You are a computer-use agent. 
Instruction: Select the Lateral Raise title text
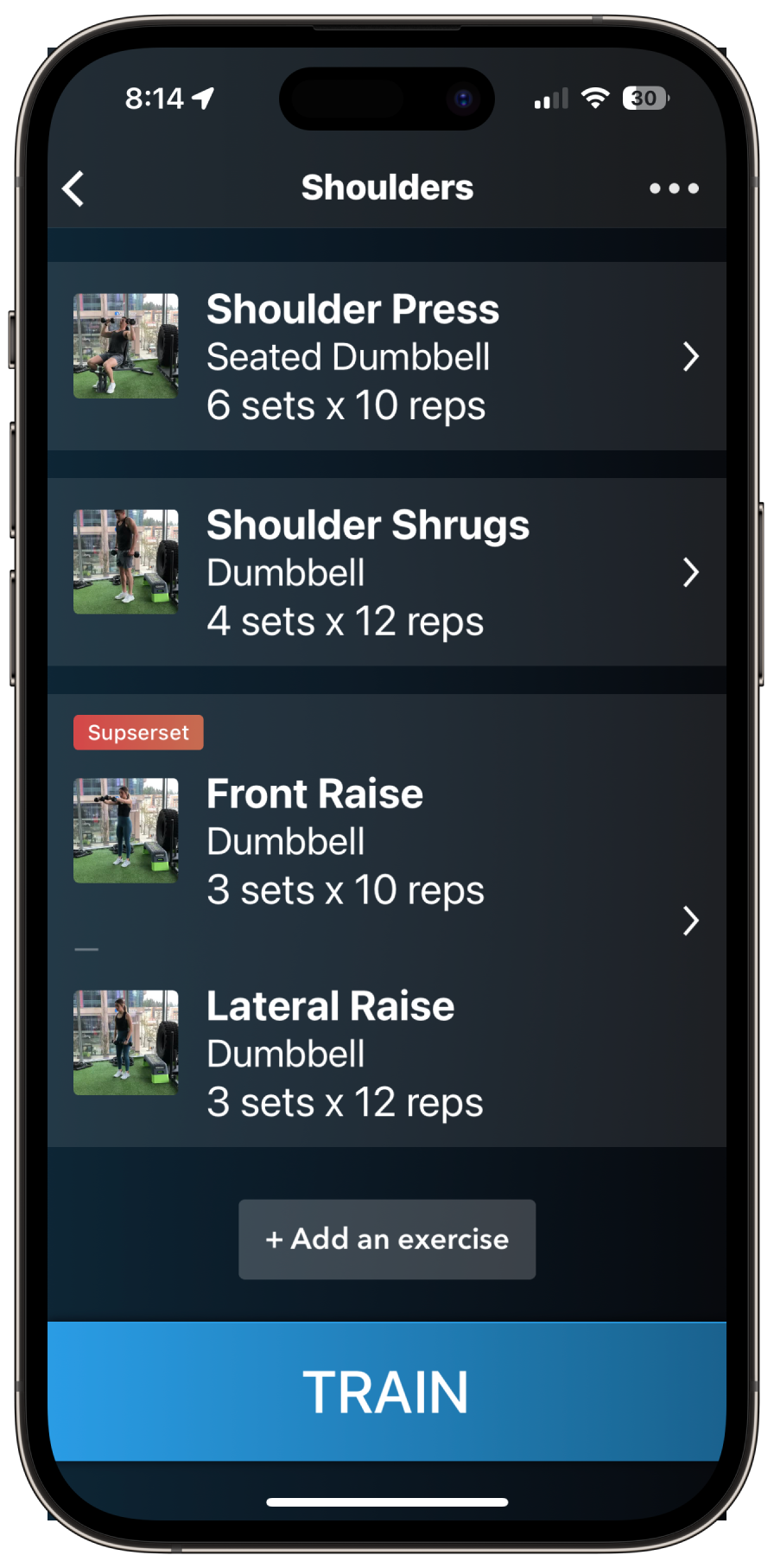[331, 1006]
